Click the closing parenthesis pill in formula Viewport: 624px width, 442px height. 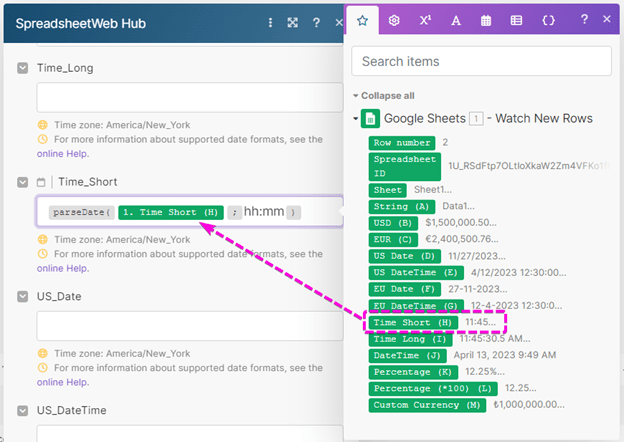coord(293,212)
